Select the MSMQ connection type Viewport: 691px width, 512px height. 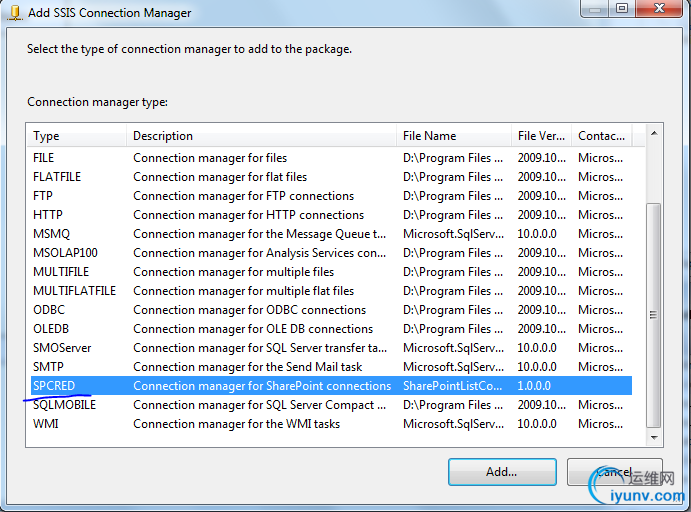click(51, 234)
